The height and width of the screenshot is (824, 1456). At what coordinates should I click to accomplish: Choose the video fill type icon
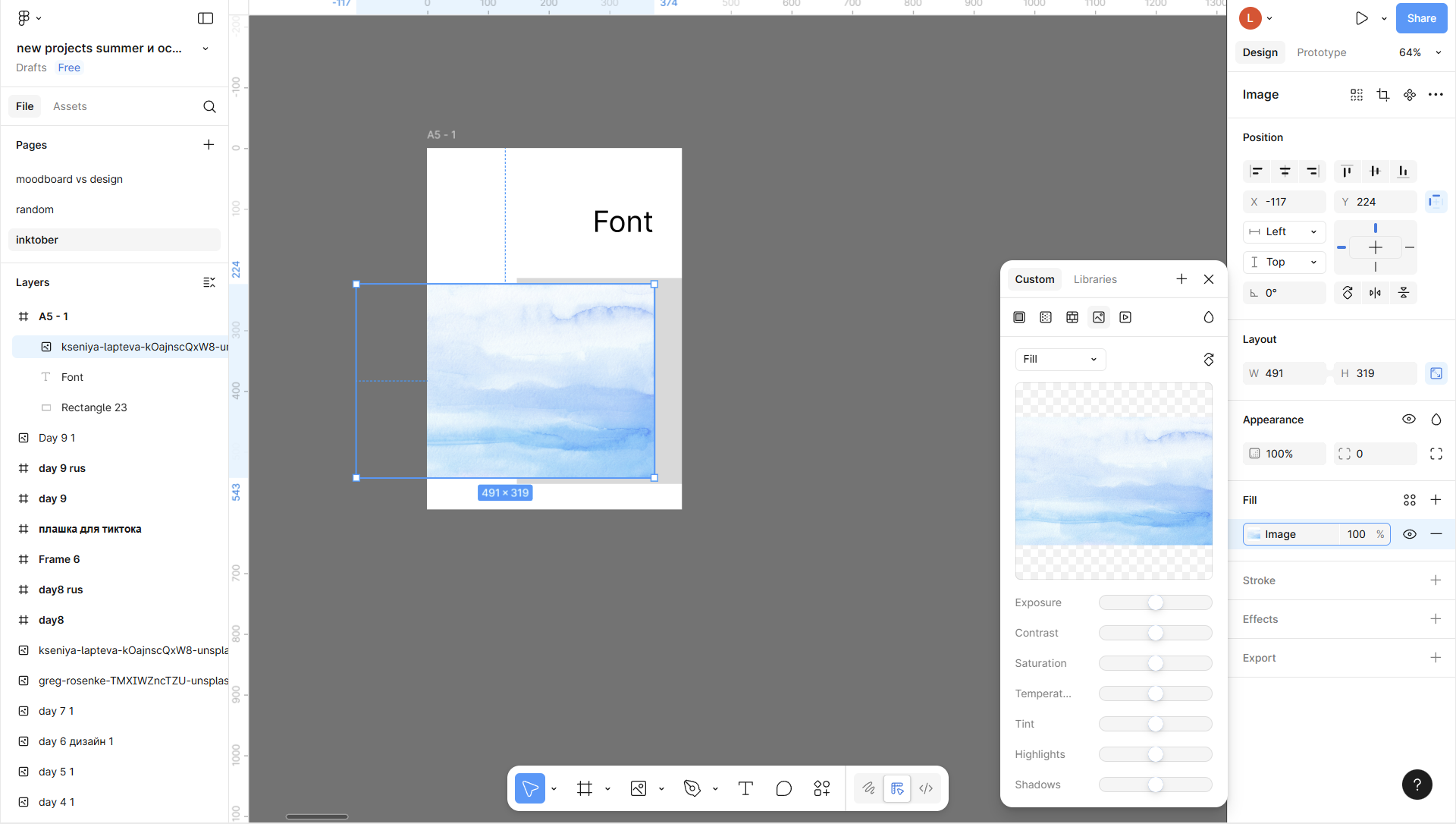pyautogui.click(x=1125, y=317)
